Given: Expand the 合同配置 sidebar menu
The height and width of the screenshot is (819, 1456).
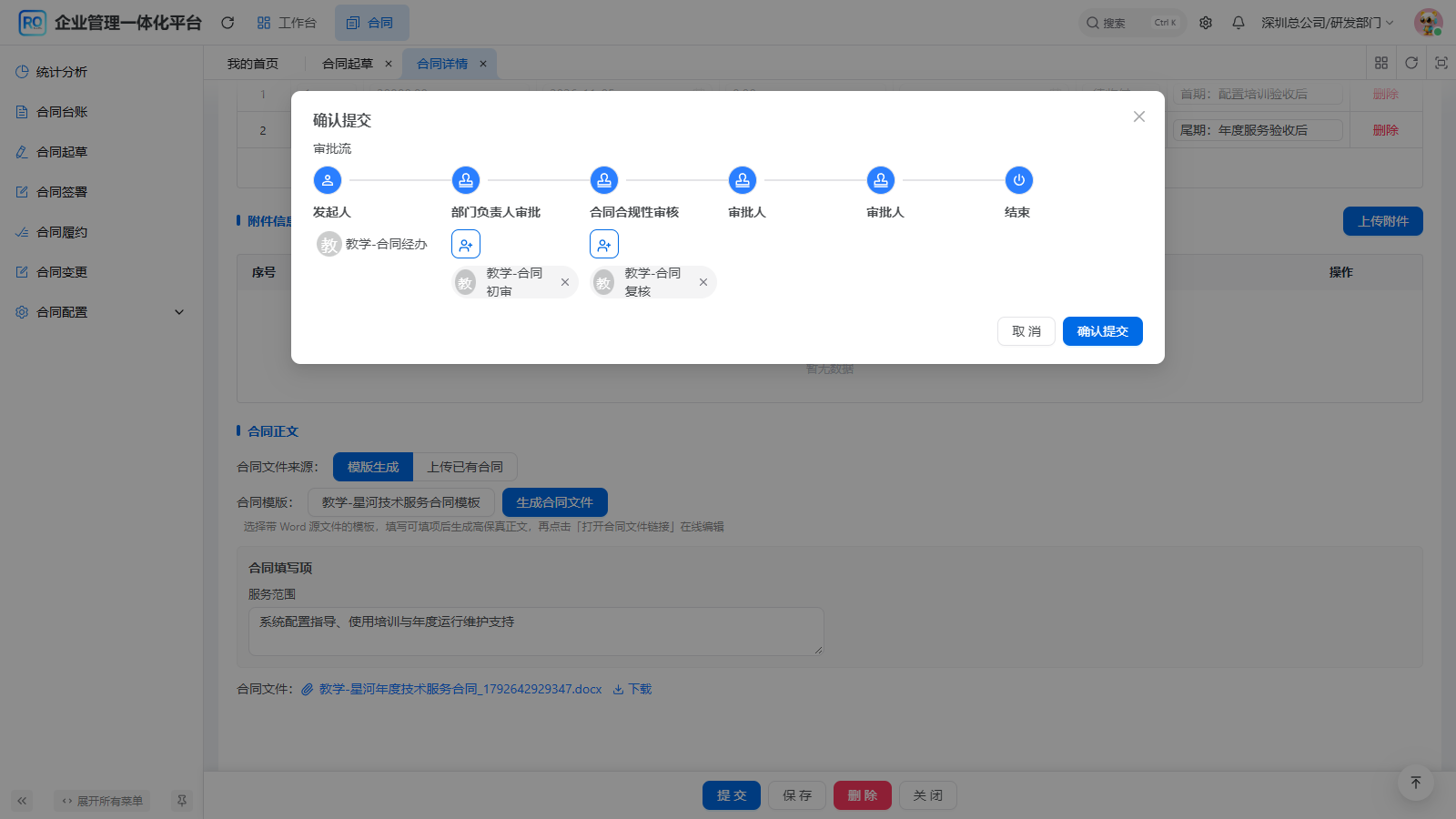Looking at the screenshot, I should [x=101, y=312].
